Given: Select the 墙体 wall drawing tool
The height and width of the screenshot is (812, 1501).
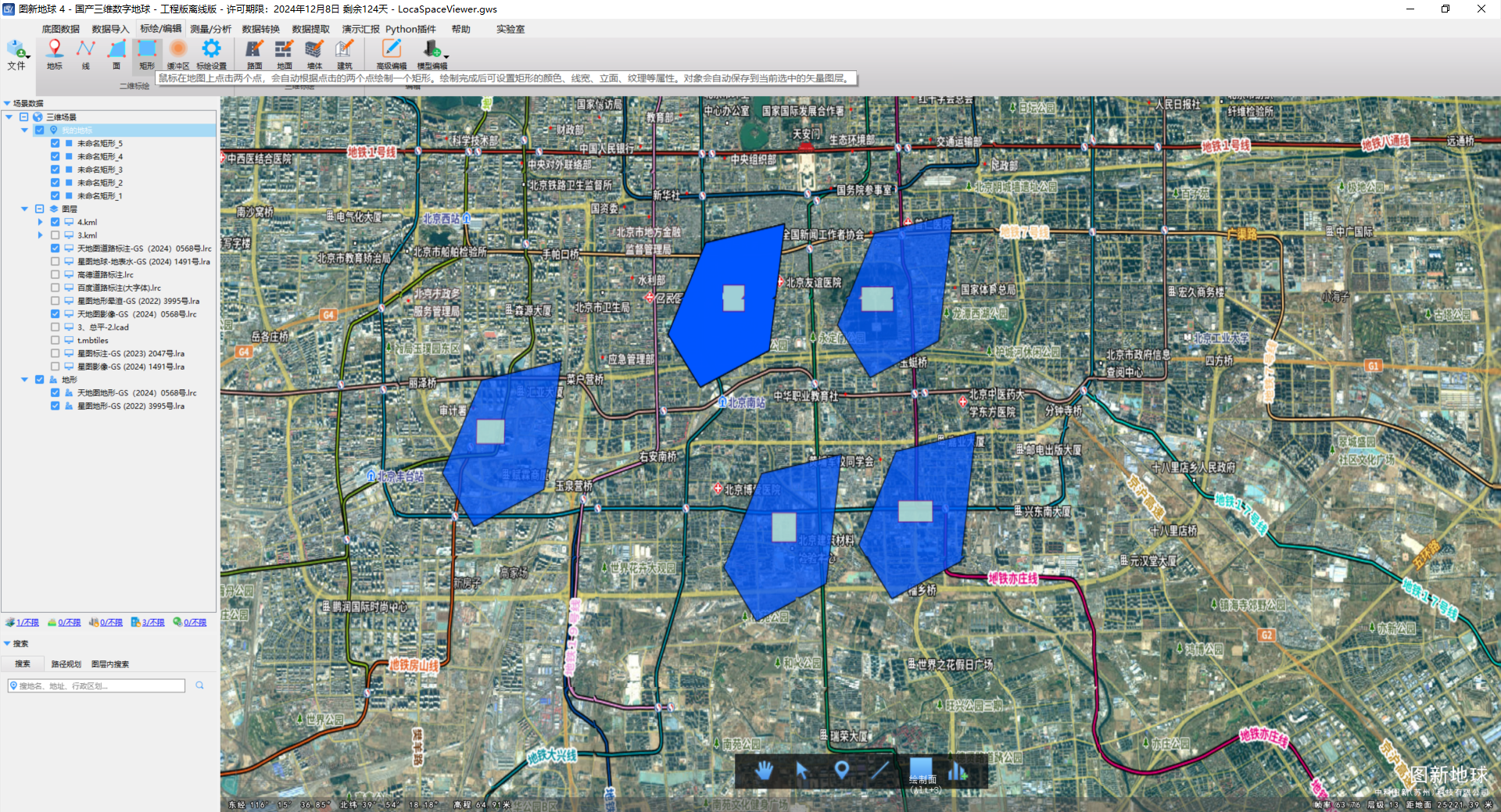Looking at the screenshot, I should point(314,54).
